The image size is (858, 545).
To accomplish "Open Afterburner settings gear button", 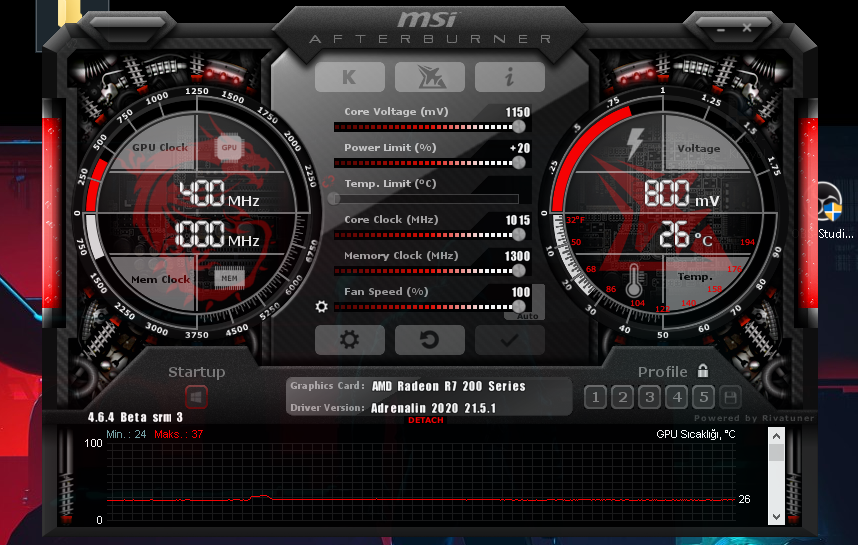I will pos(350,340).
